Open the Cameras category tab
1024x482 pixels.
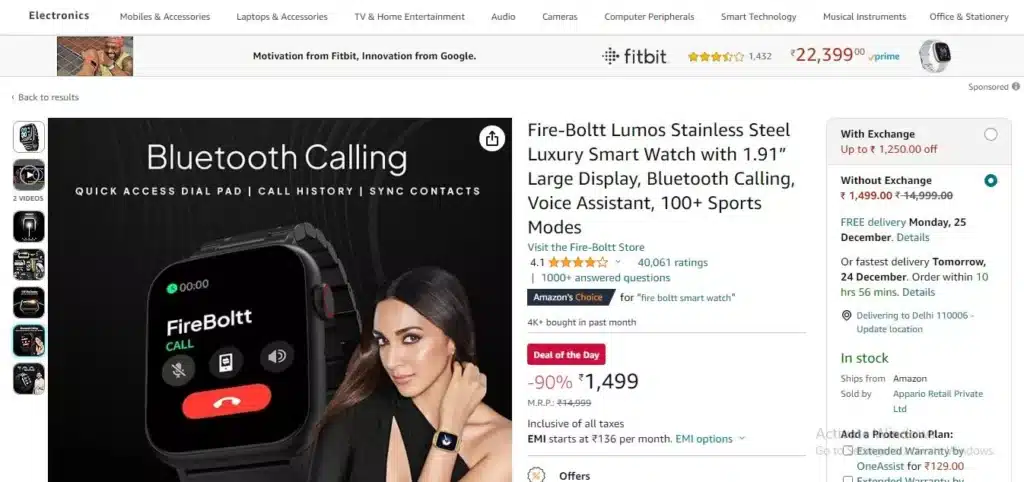click(560, 17)
